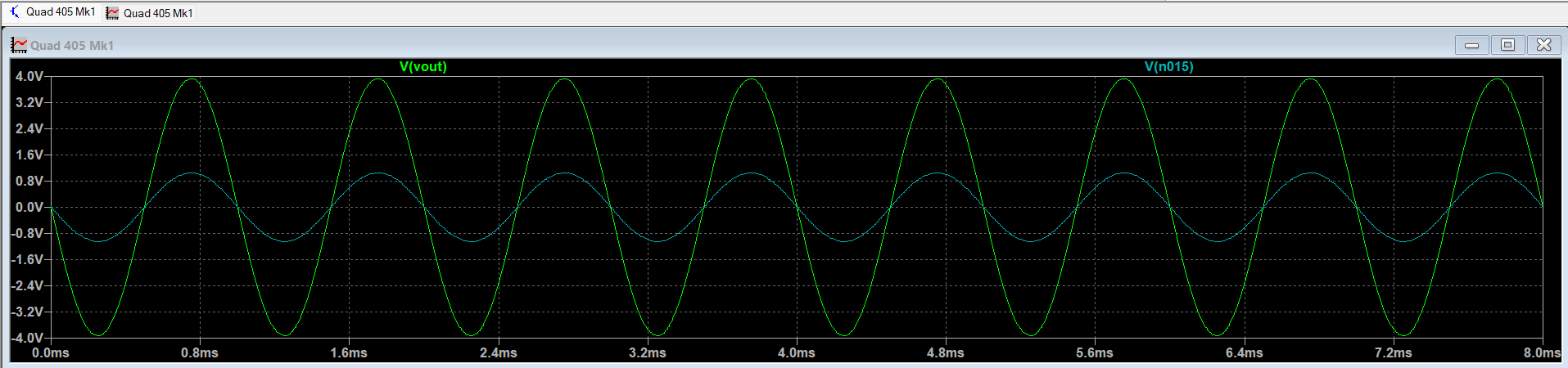Minimize the Quad 405 Mk1 plot window
The height and width of the screenshot is (368, 1568).
[x=1471, y=45]
